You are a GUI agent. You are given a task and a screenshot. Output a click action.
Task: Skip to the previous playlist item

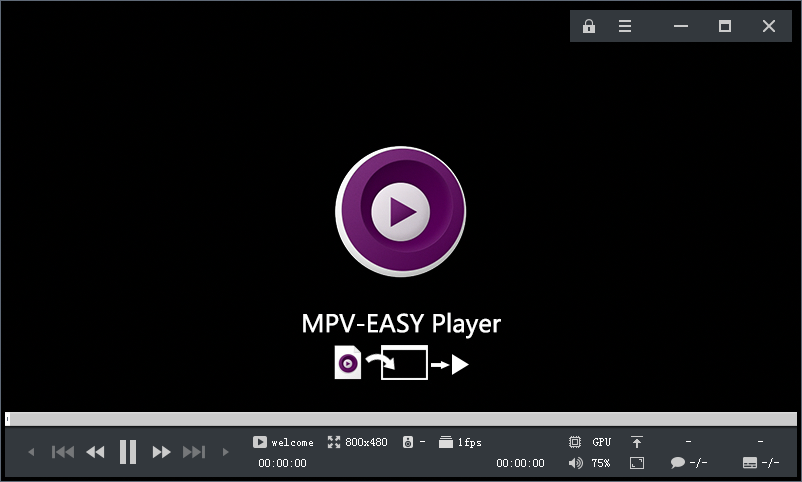63,452
